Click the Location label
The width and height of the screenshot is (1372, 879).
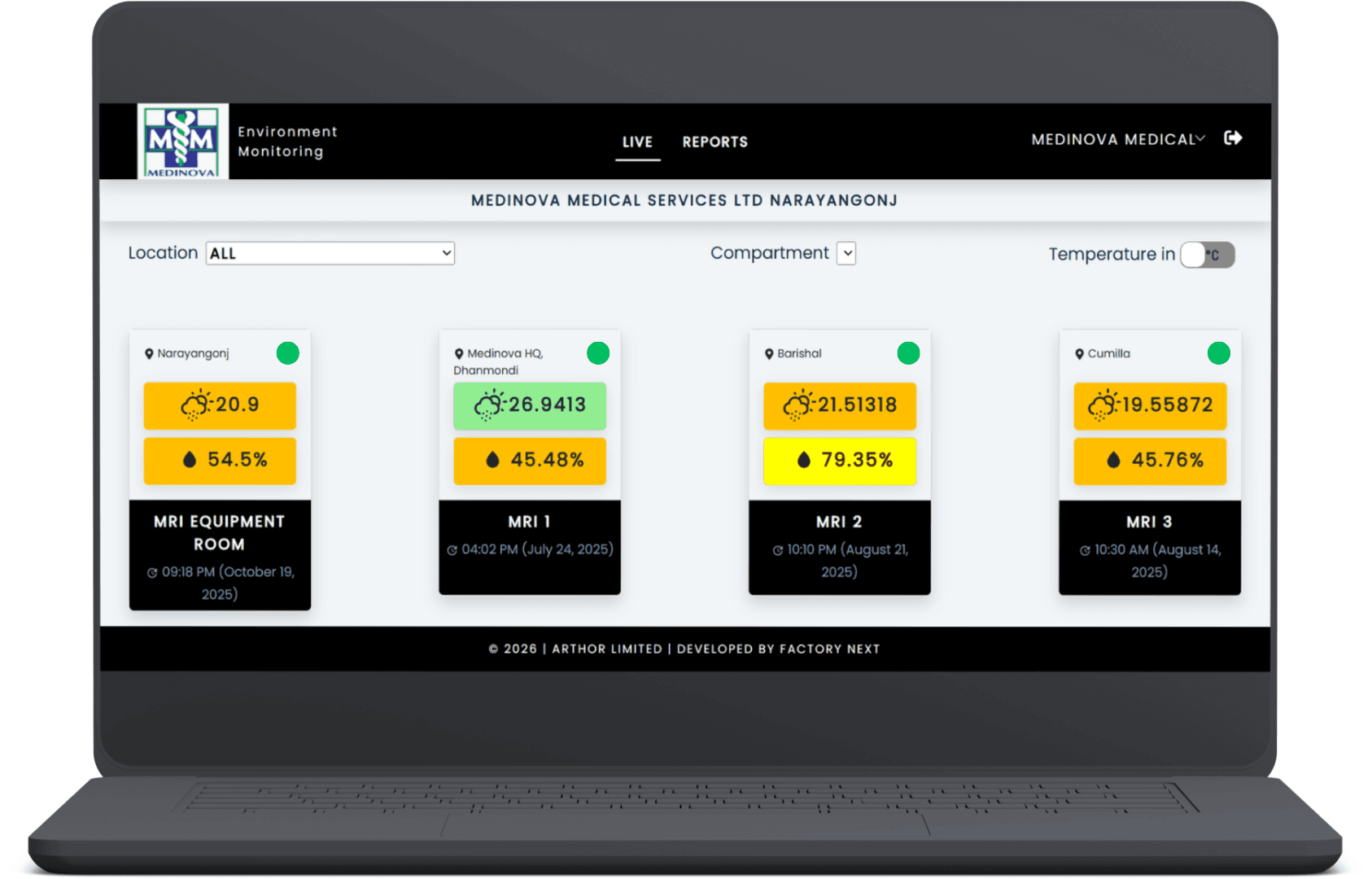tap(163, 253)
